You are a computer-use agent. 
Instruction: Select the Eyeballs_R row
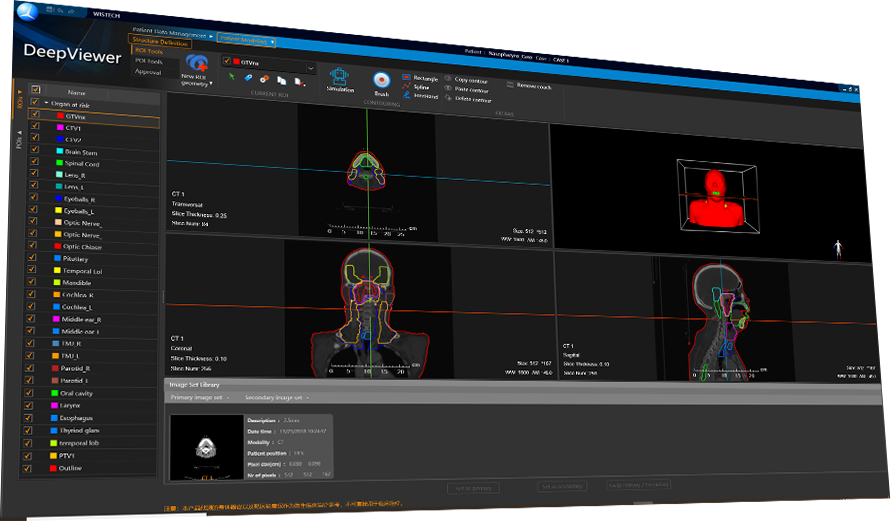(x=94, y=199)
